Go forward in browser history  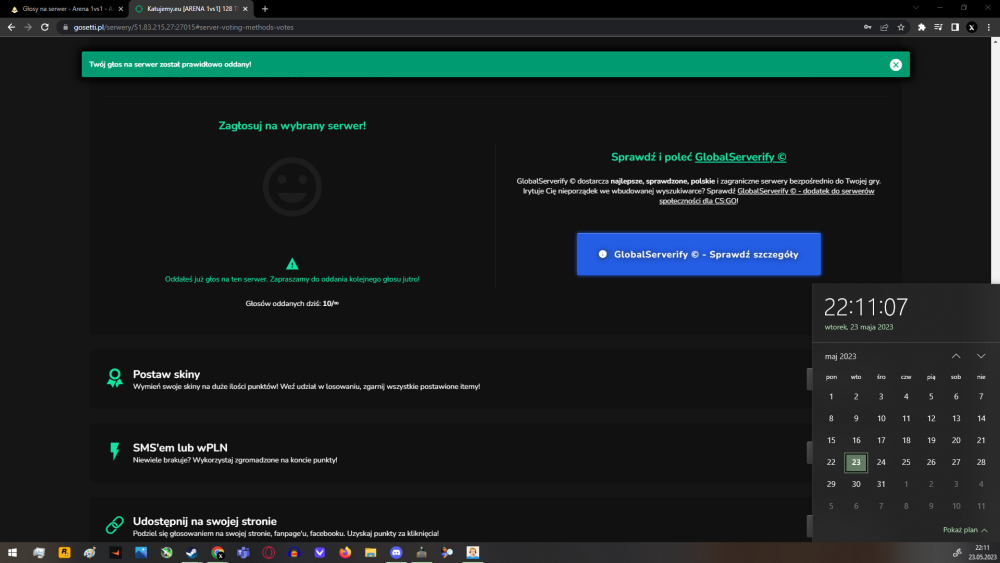pos(27,27)
